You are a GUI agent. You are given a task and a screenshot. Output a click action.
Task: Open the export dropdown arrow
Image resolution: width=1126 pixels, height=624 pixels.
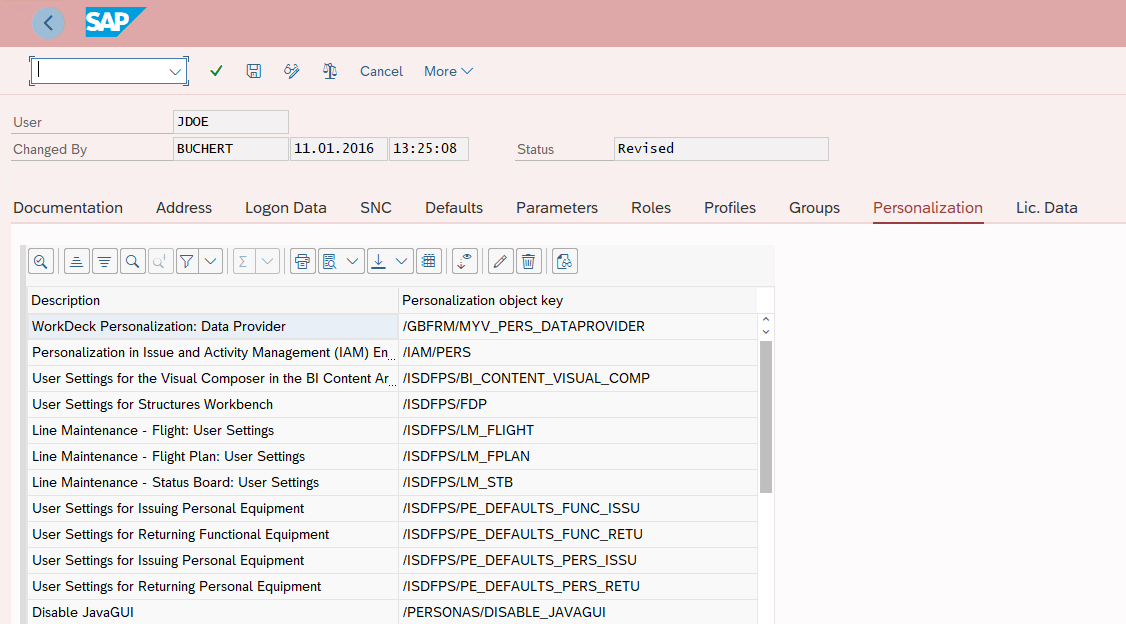point(401,261)
